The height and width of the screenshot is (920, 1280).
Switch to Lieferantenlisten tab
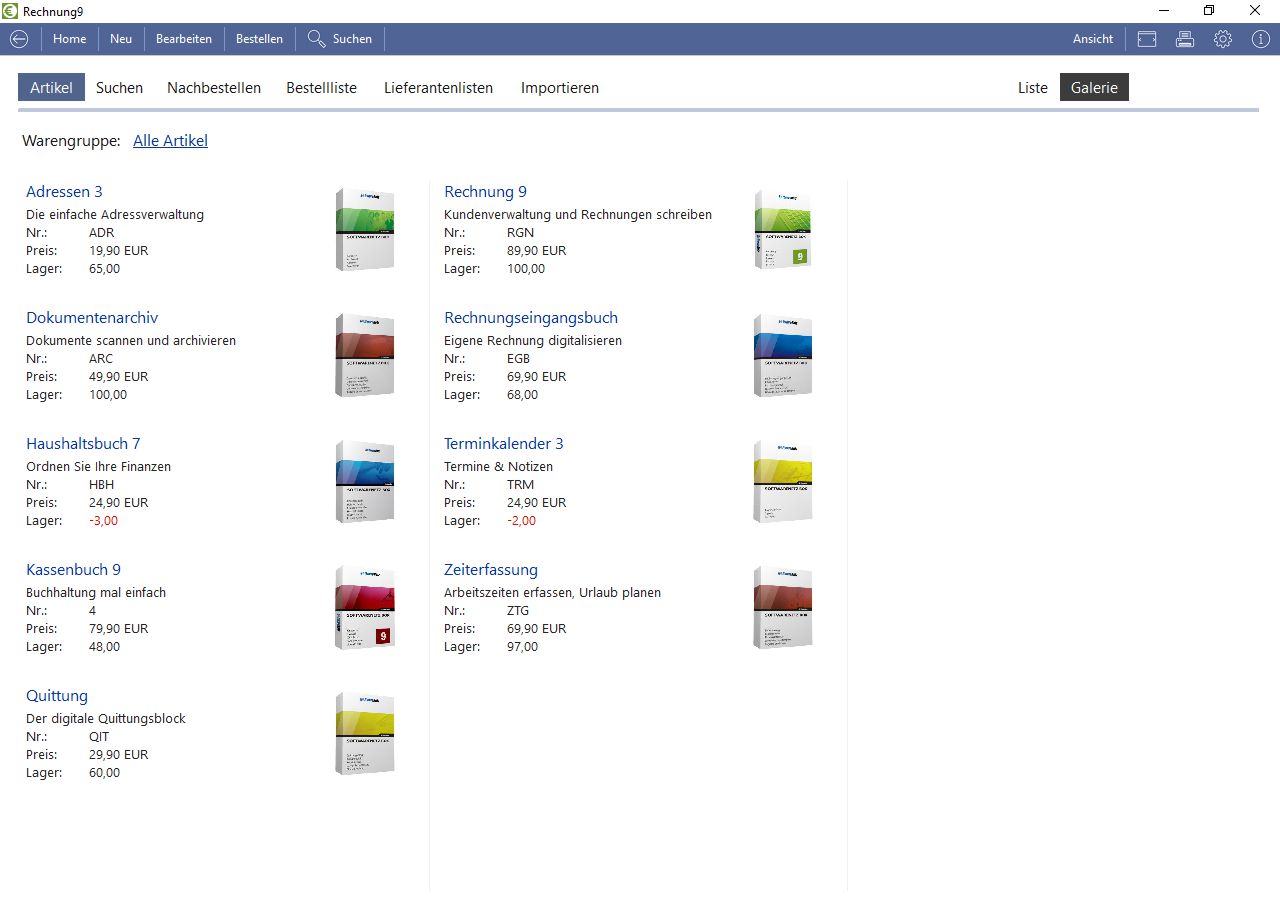click(438, 88)
